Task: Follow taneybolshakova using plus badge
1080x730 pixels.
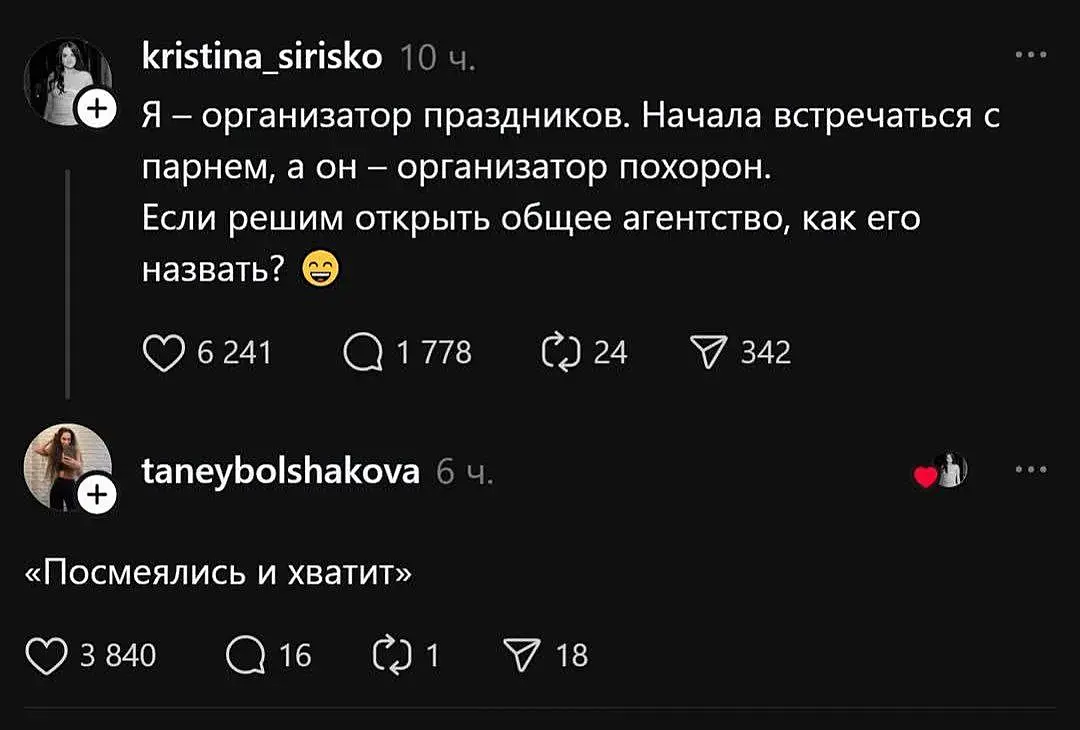Action: point(97,495)
